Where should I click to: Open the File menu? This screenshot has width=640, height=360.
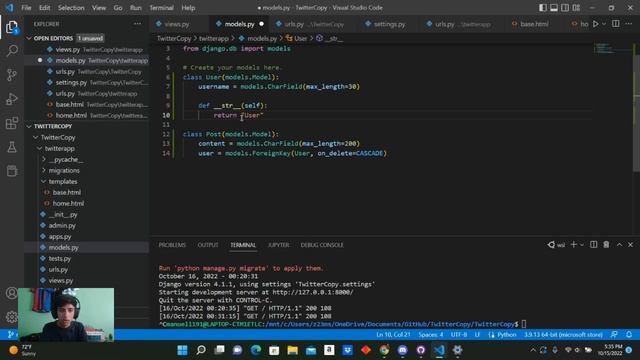point(26,8)
